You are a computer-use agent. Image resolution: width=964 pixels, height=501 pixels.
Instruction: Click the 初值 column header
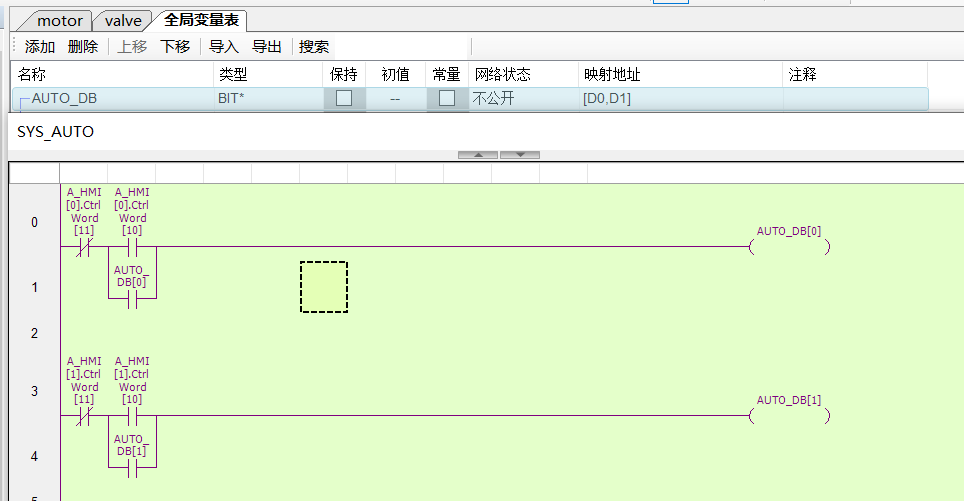395,74
